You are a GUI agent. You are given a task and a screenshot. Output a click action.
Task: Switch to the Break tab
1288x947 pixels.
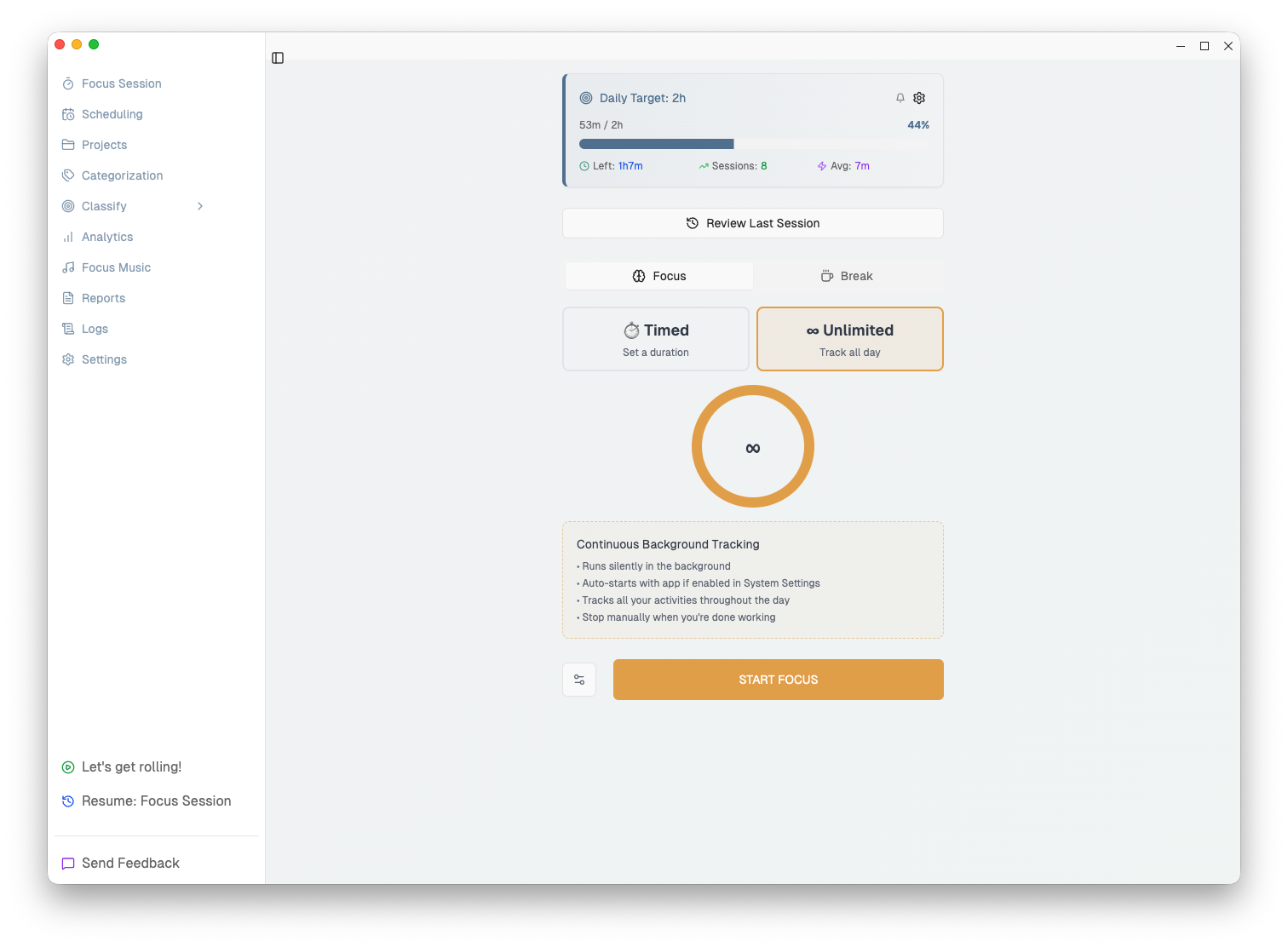coord(847,276)
